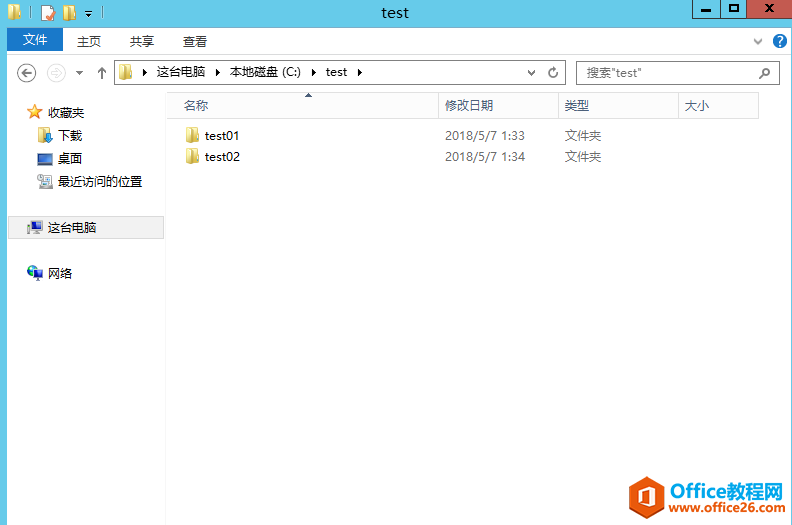This screenshot has height=525, width=792.
Task: Click the 最近访问的位置 icon
Action: tap(45, 181)
